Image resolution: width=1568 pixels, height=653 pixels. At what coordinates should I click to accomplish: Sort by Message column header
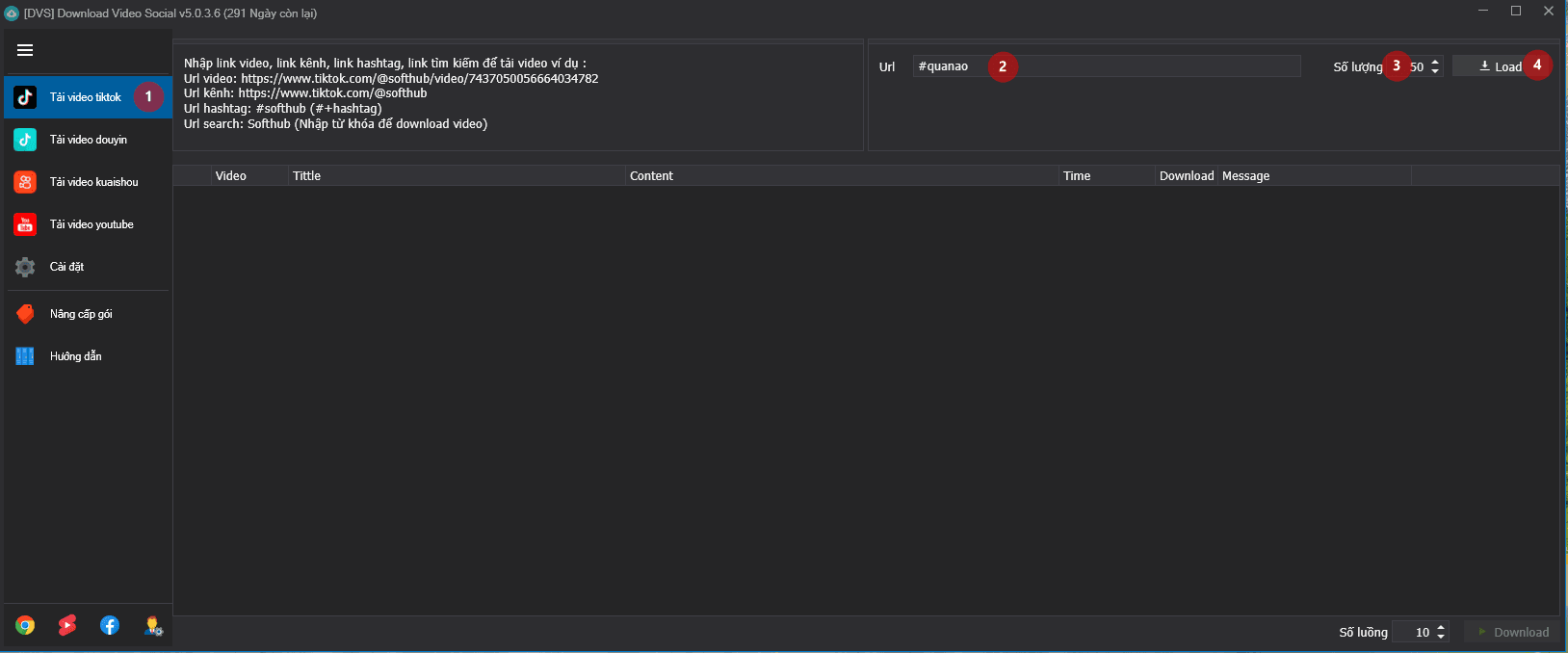[1315, 176]
